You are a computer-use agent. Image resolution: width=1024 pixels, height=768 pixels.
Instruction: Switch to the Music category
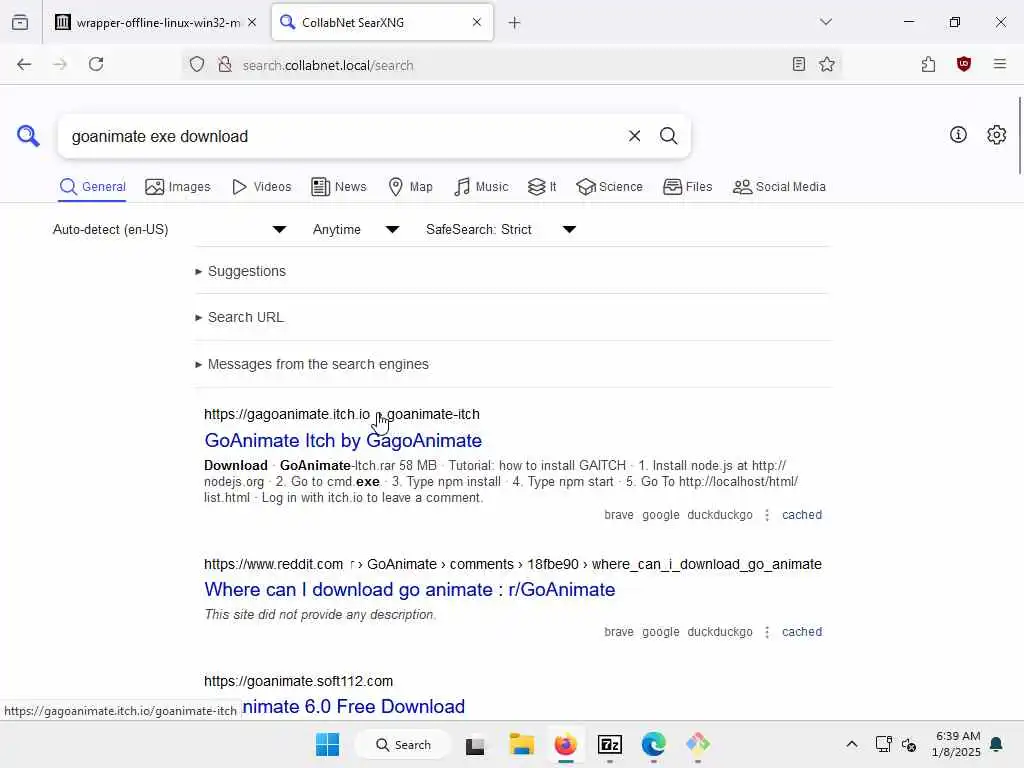coord(481,187)
